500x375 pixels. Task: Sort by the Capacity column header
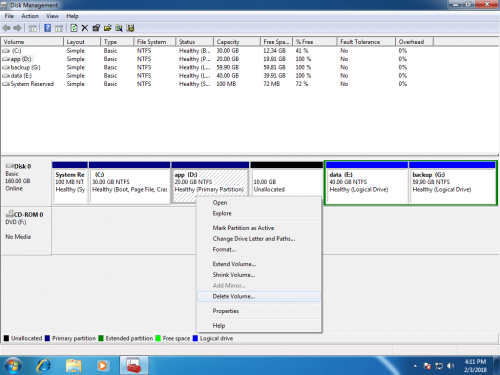click(237, 42)
